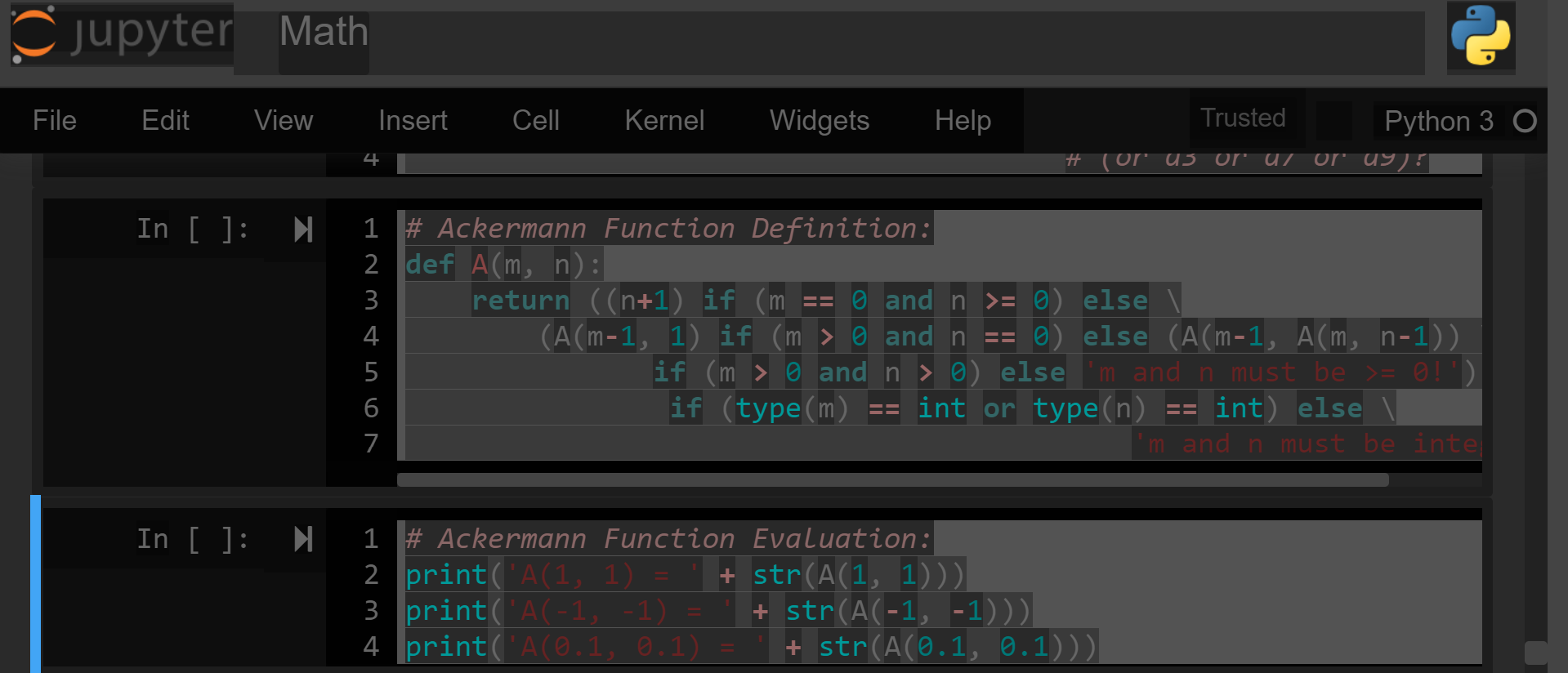Run the Ackermann Function Definition cell
The width and height of the screenshot is (1568, 673).
pyautogui.click(x=303, y=230)
